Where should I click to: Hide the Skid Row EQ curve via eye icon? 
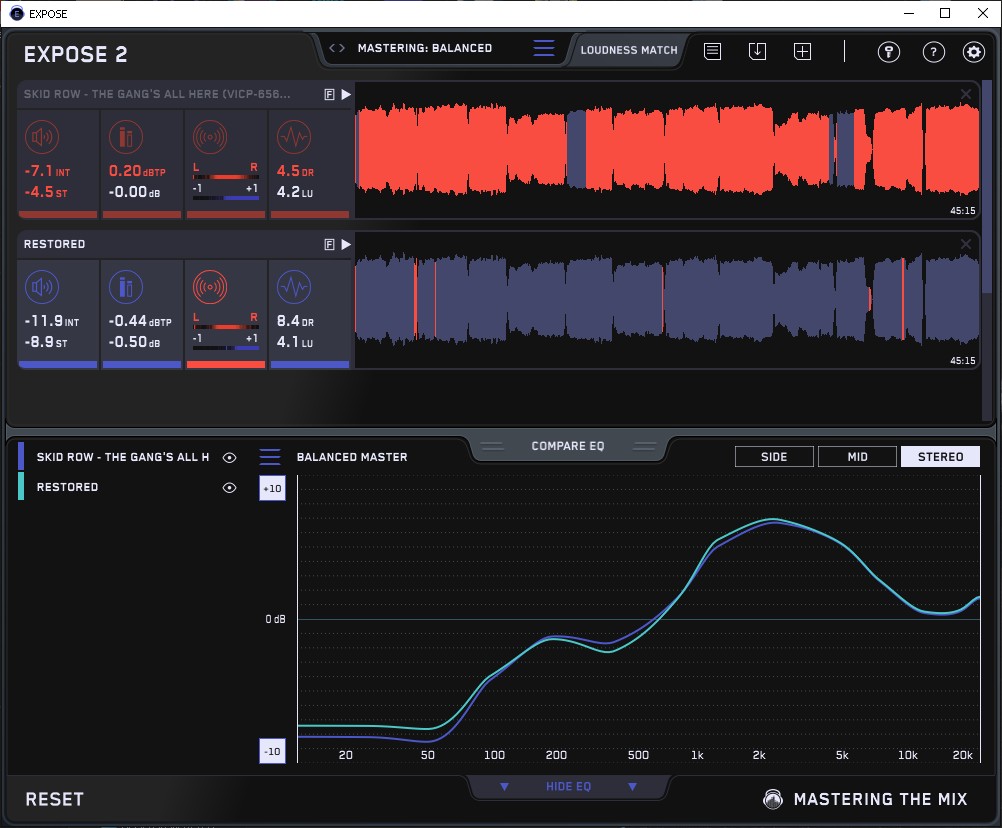click(230, 458)
